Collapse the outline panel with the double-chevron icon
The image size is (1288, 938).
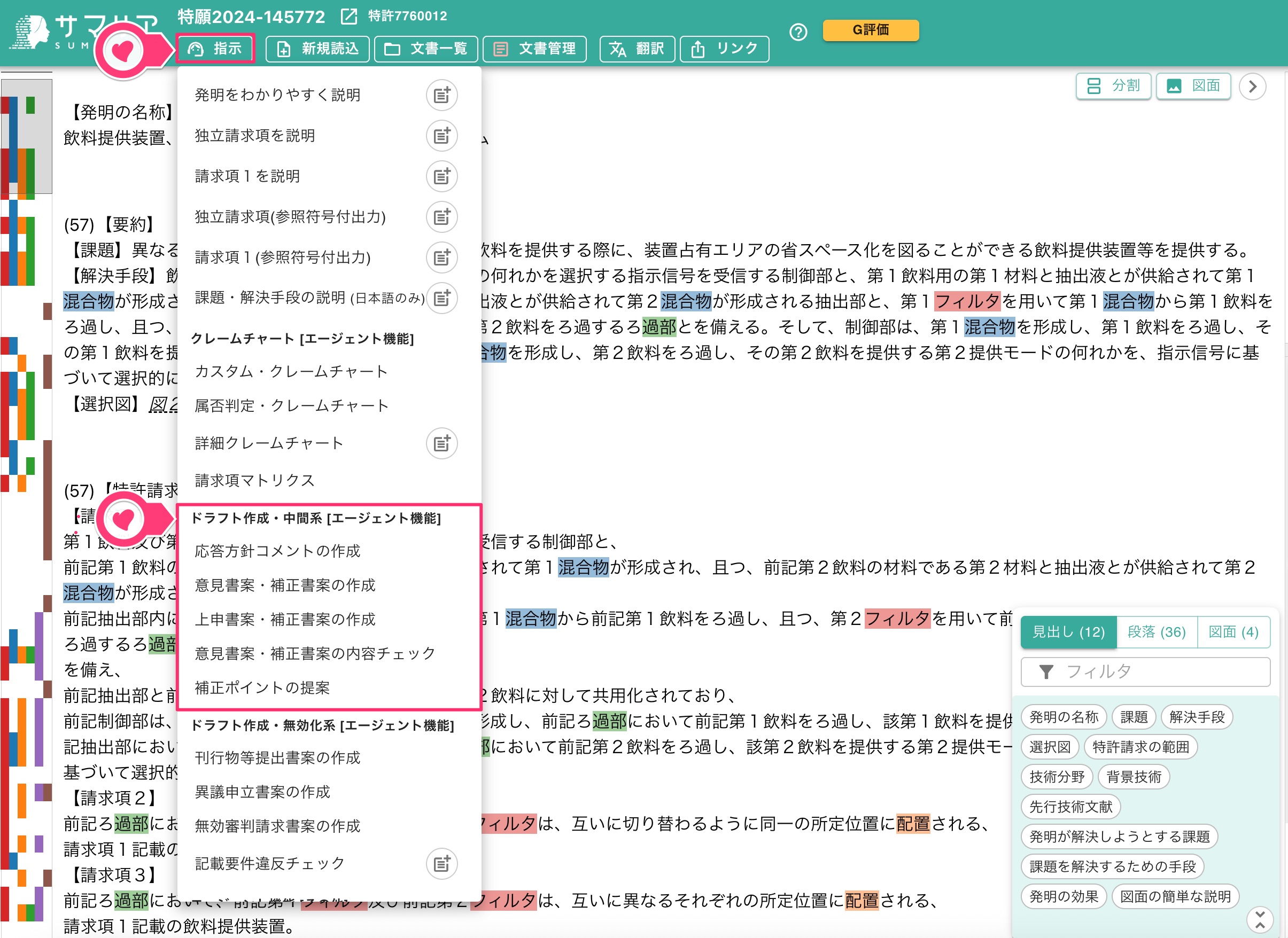pyautogui.click(x=1260, y=920)
